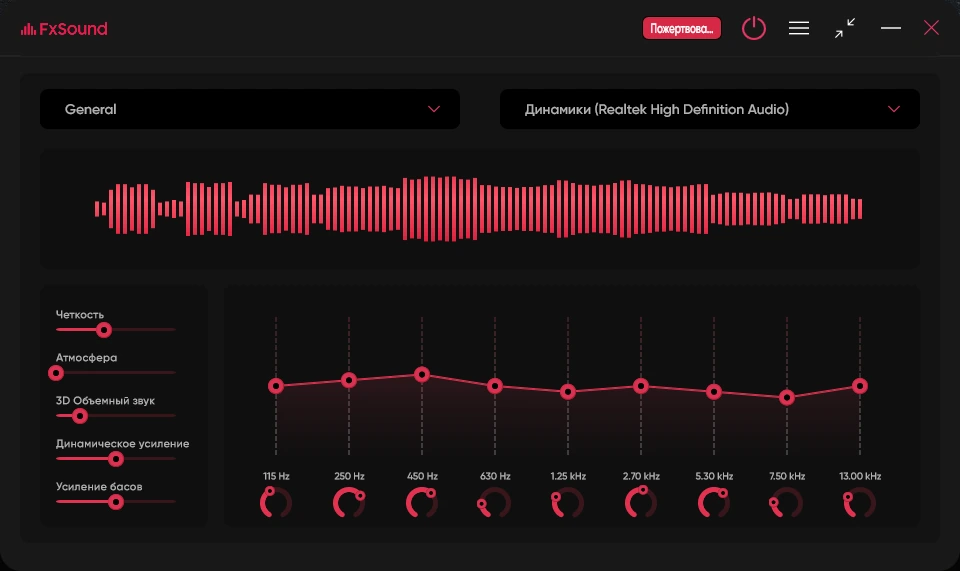Open the Динамики (Realtek High Definition Audio) output dropdown
The width and height of the screenshot is (960, 571).
[710, 109]
